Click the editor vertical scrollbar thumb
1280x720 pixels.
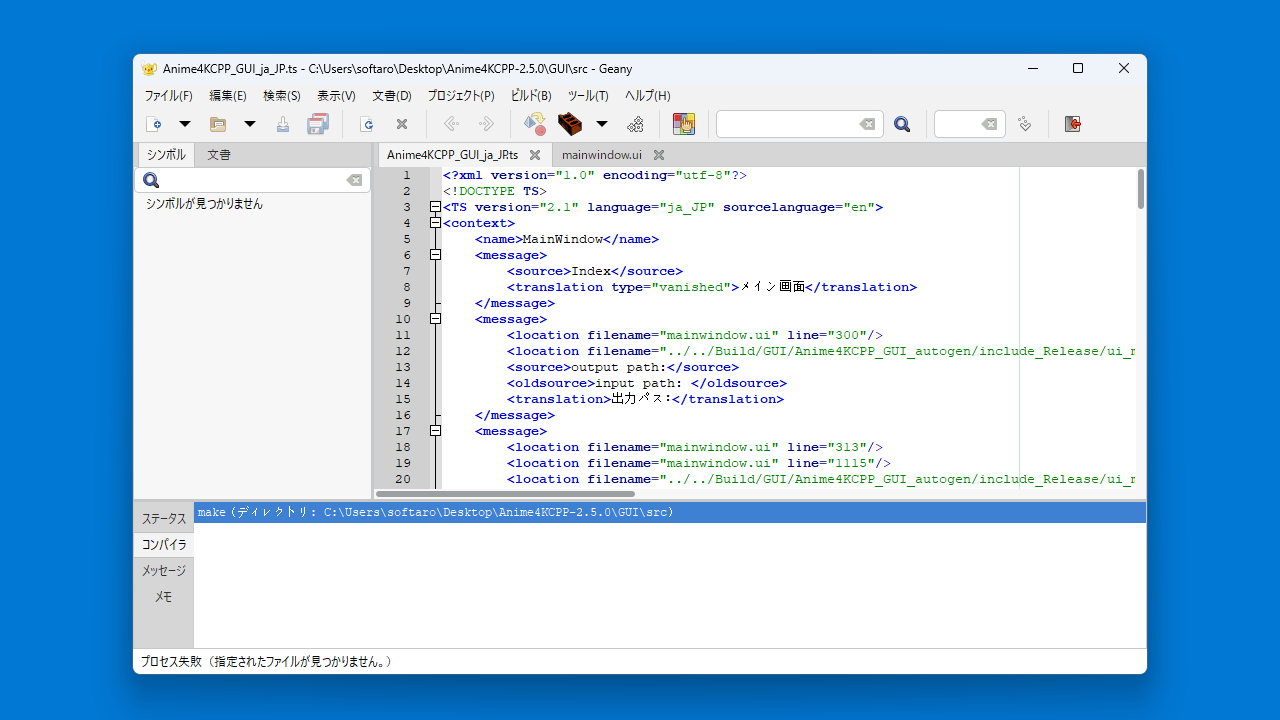pos(1141,189)
